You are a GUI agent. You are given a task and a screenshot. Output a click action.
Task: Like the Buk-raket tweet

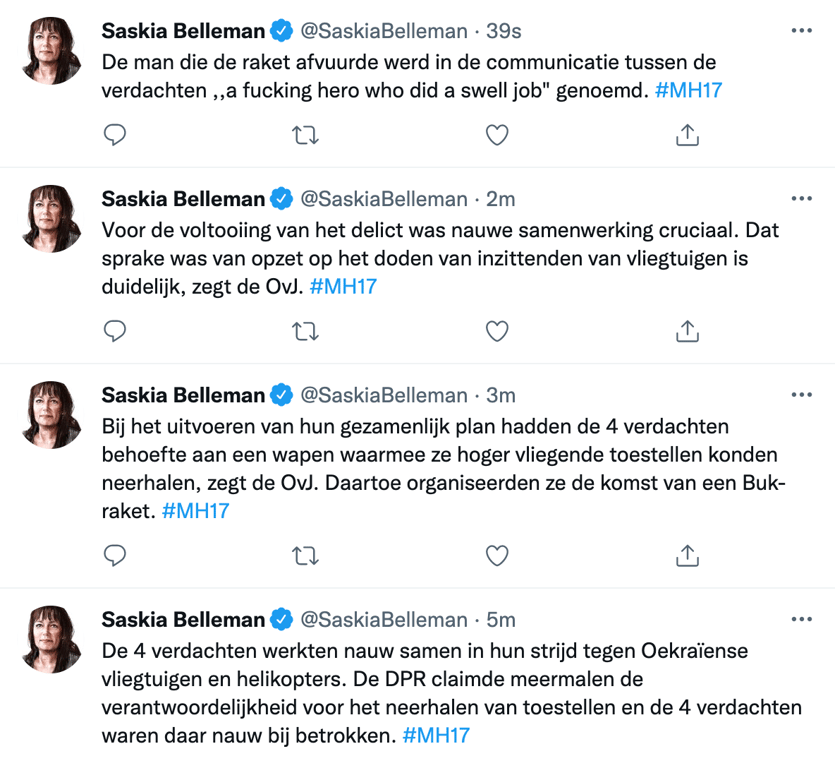pos(496,554)
